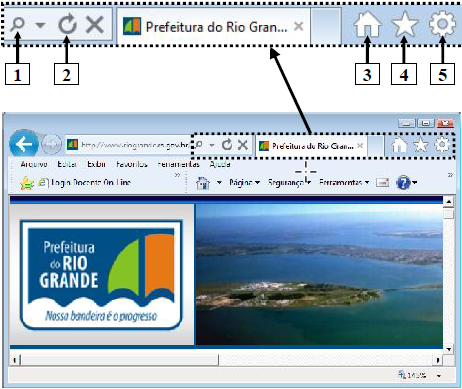Open Favorites star in the browser window

point(421,145)
